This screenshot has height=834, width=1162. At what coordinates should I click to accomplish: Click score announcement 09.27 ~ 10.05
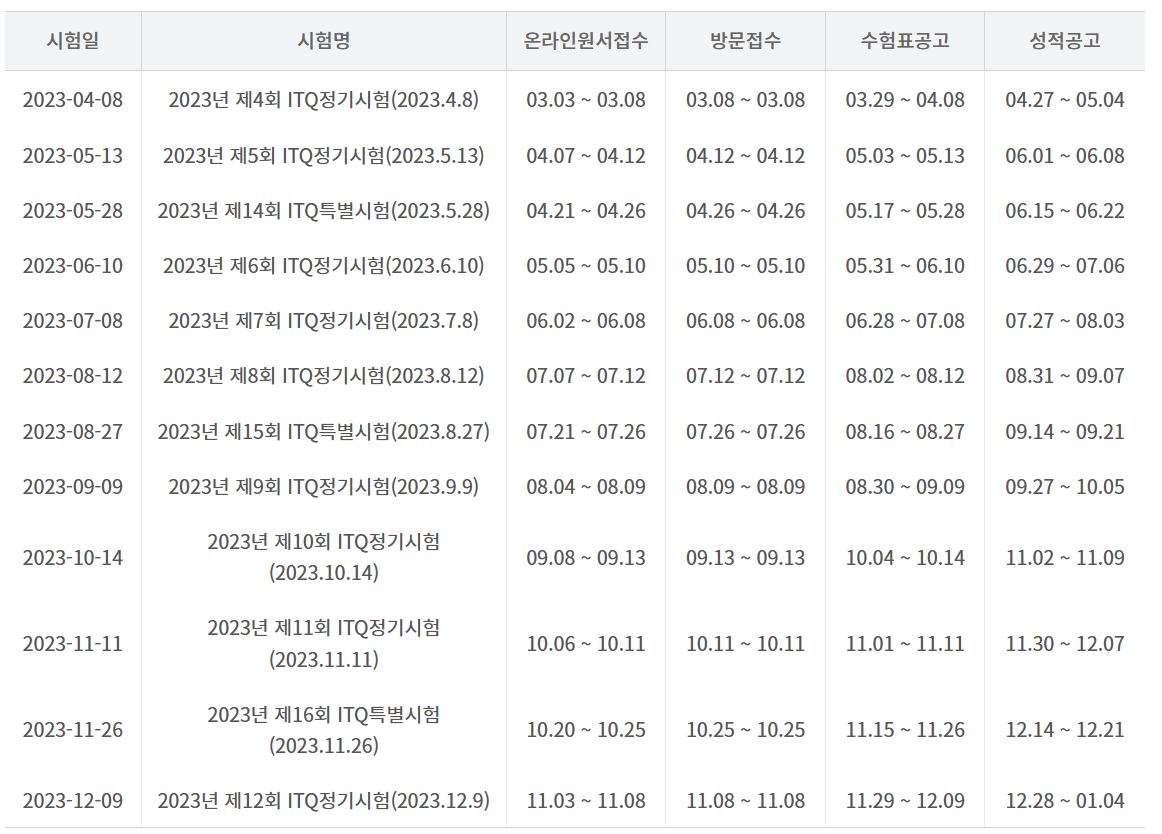point(1064,486)
